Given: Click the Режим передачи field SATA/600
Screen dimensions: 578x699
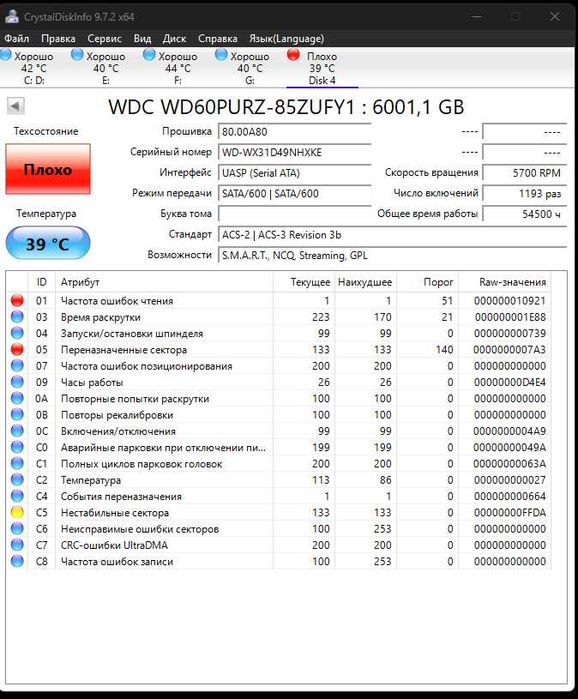Looking at the screenshot, I should click(x=295, y=193).
